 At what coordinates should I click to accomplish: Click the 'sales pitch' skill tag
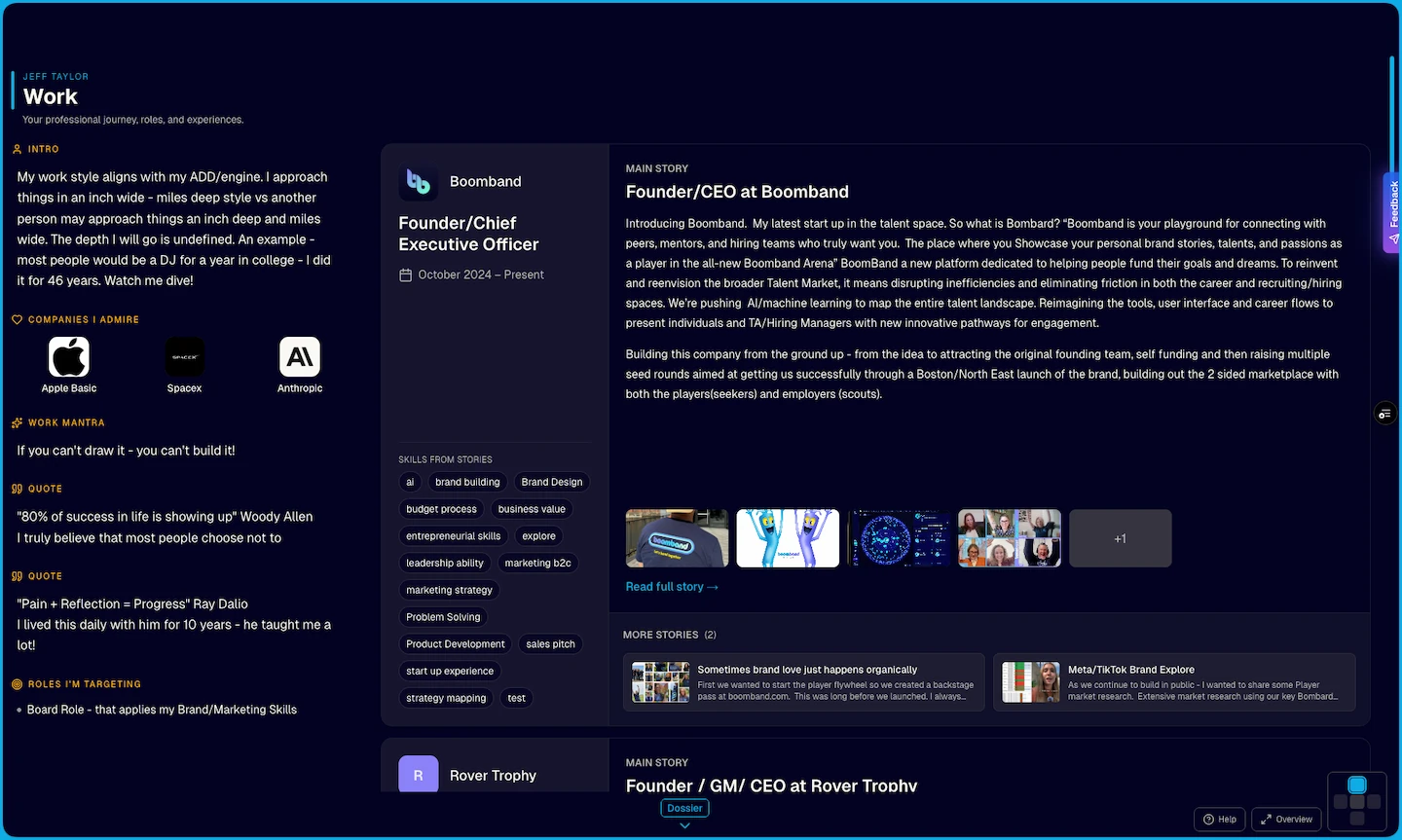(x=551, y=644)
